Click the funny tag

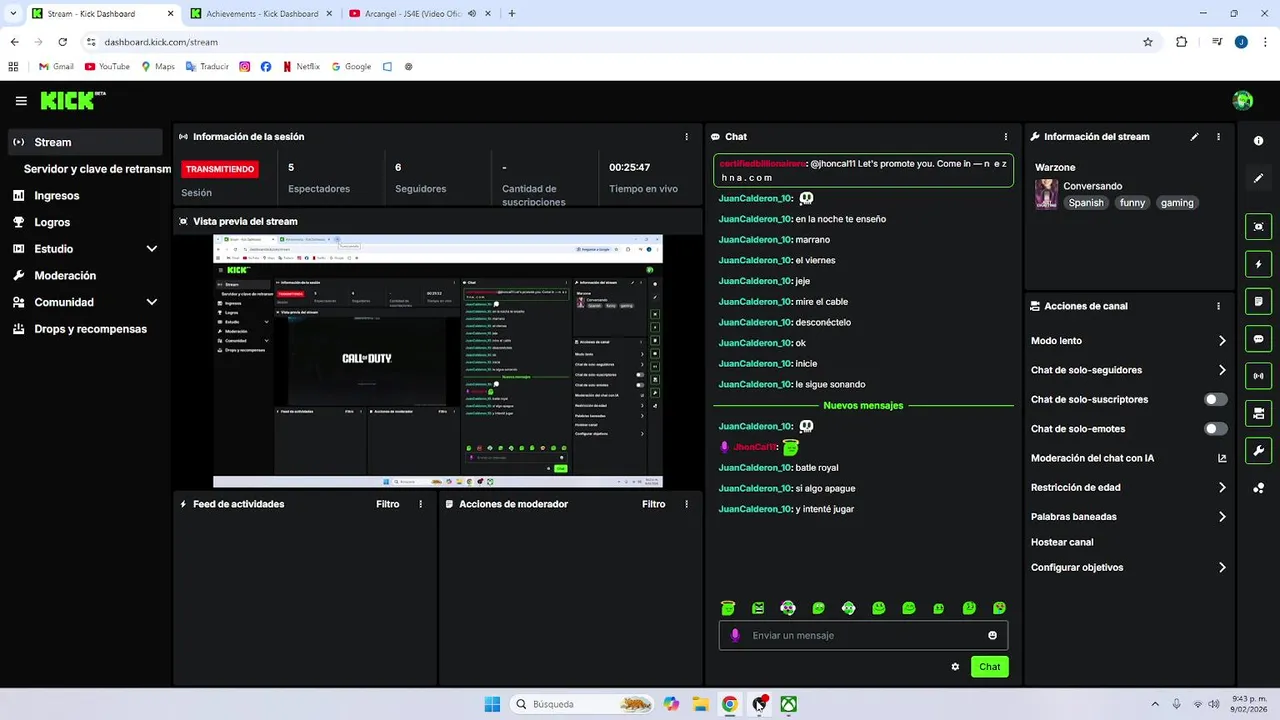click(x=1132, y=203)
